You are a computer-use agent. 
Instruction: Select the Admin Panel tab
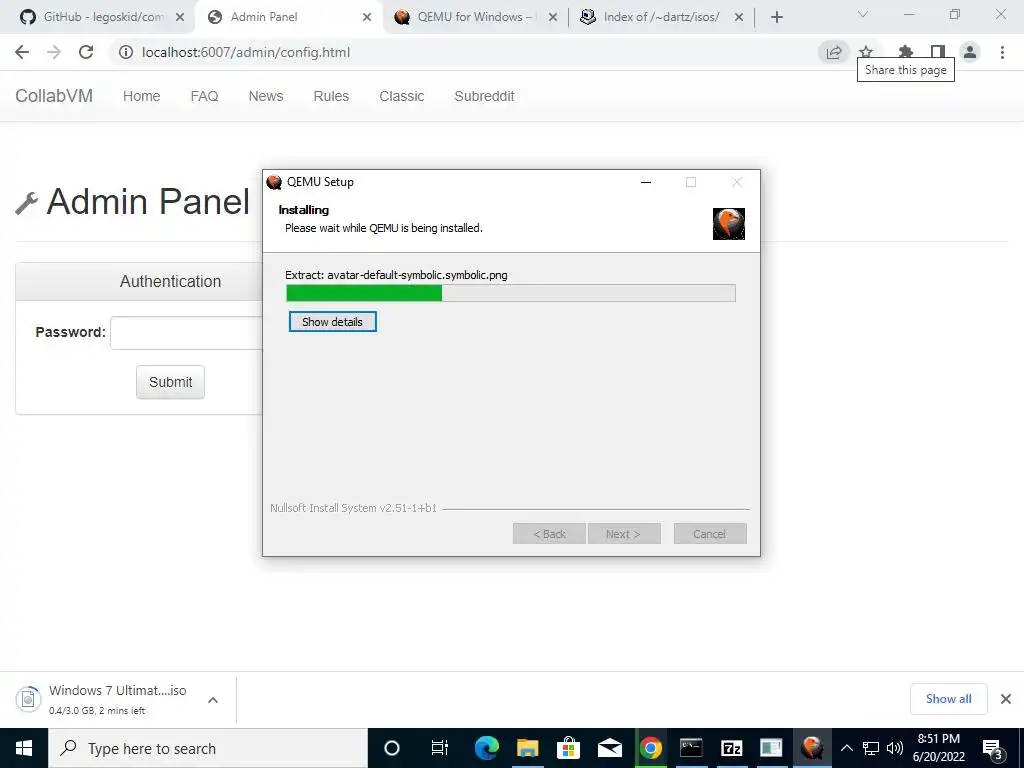point(289,17)
